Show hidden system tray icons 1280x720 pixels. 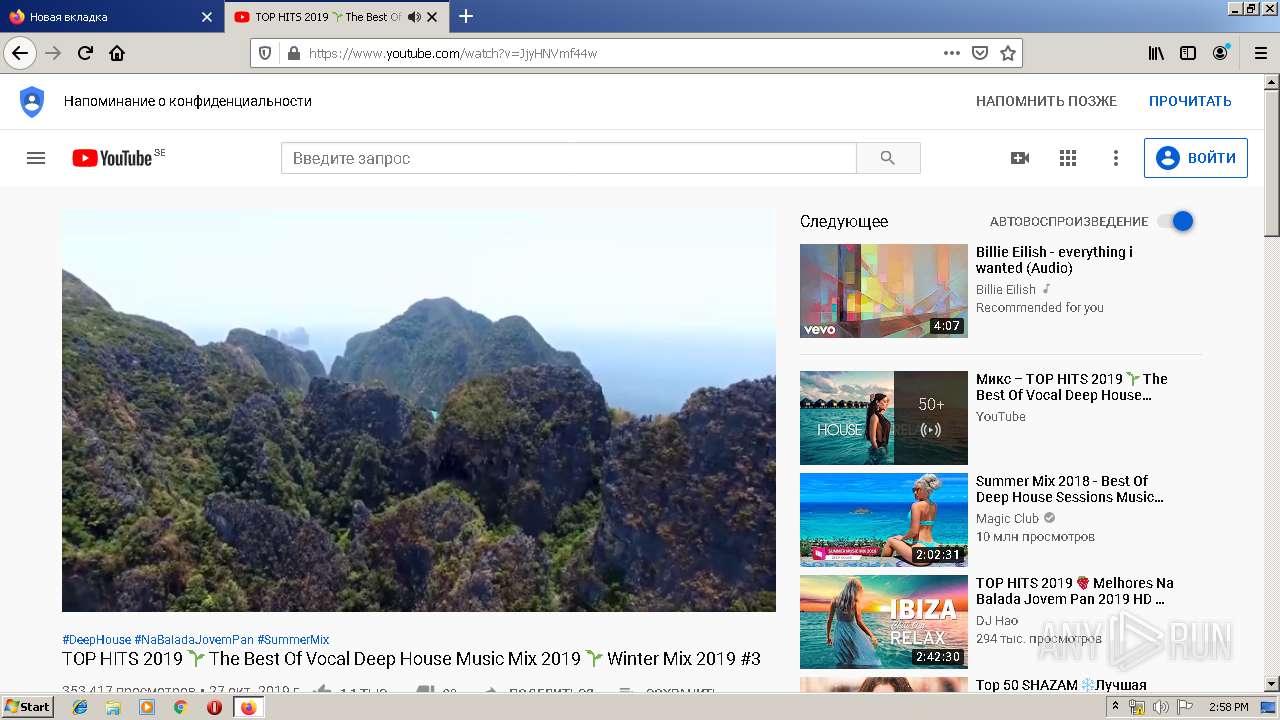click(1116, 707)
